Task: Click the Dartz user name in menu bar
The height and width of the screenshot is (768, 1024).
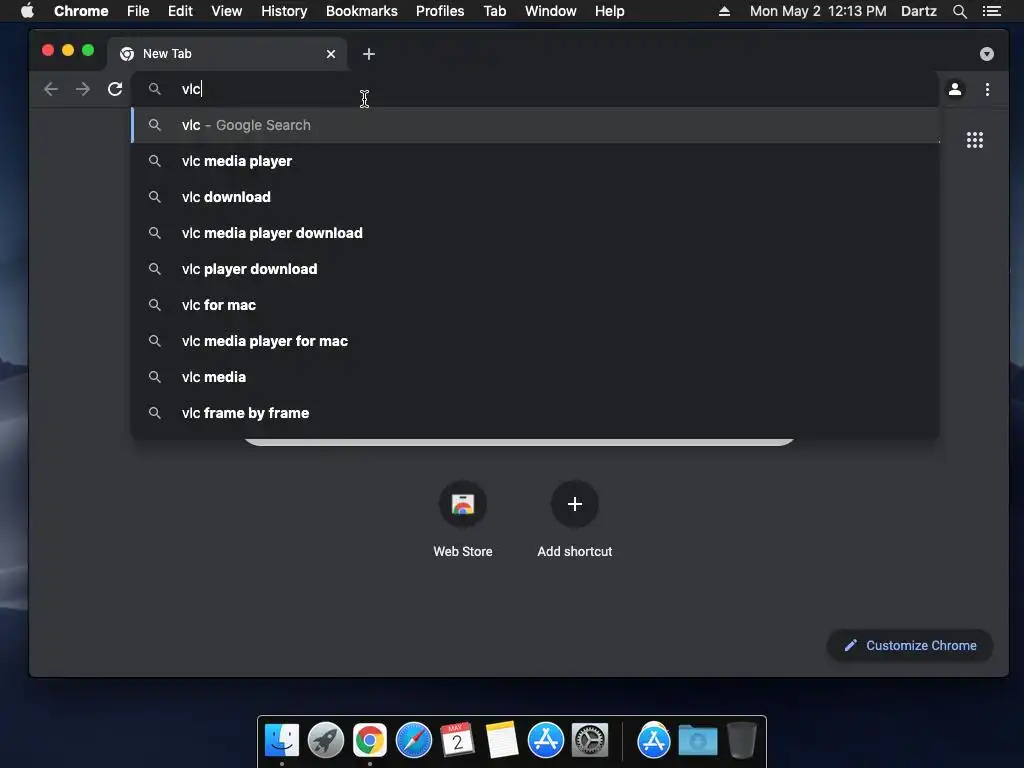Action: click(x=918, y=11)
